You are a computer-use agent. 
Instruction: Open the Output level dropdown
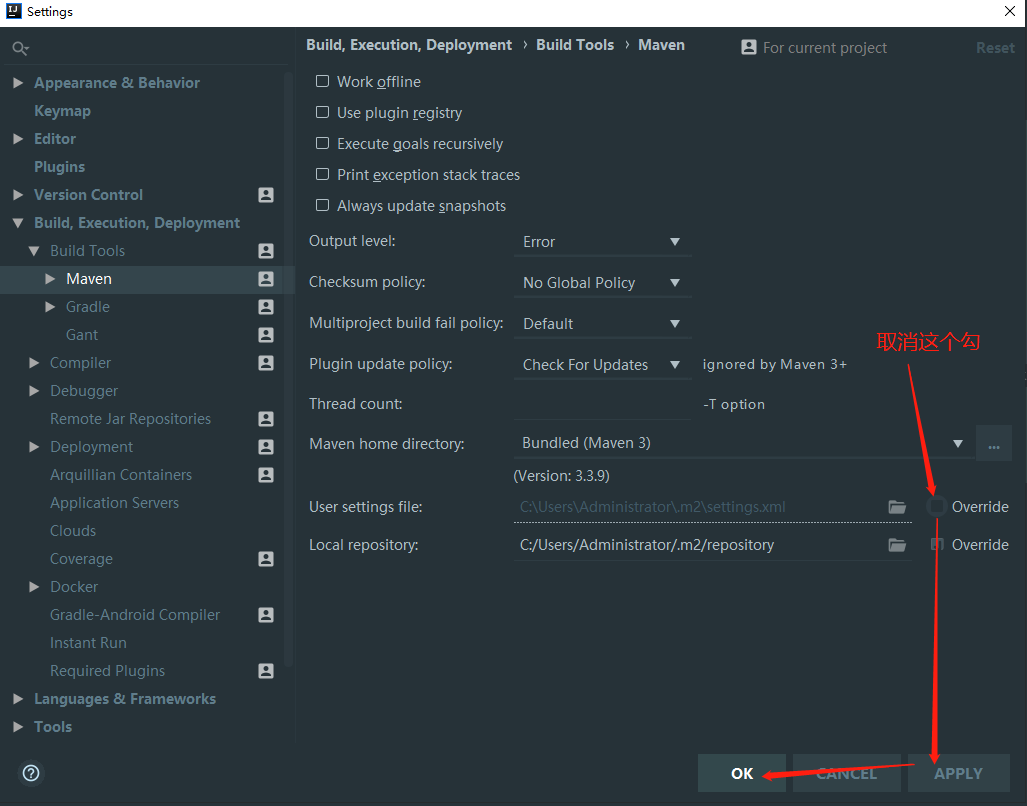[602, 241]
